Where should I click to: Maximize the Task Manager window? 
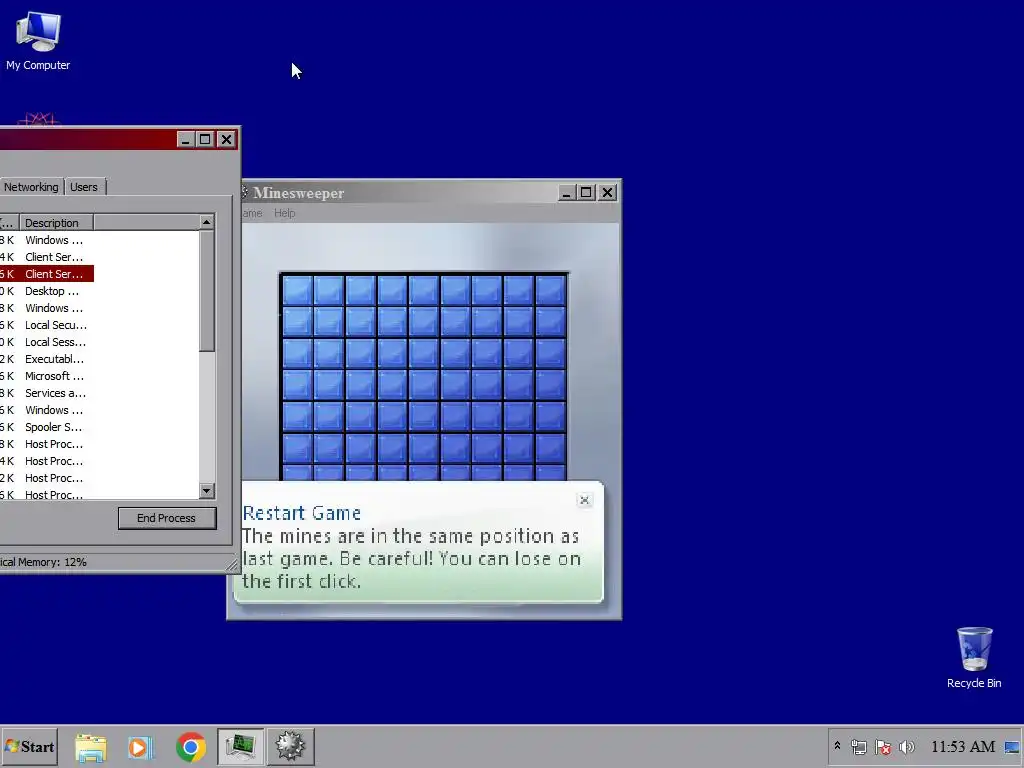pos(205,139)
